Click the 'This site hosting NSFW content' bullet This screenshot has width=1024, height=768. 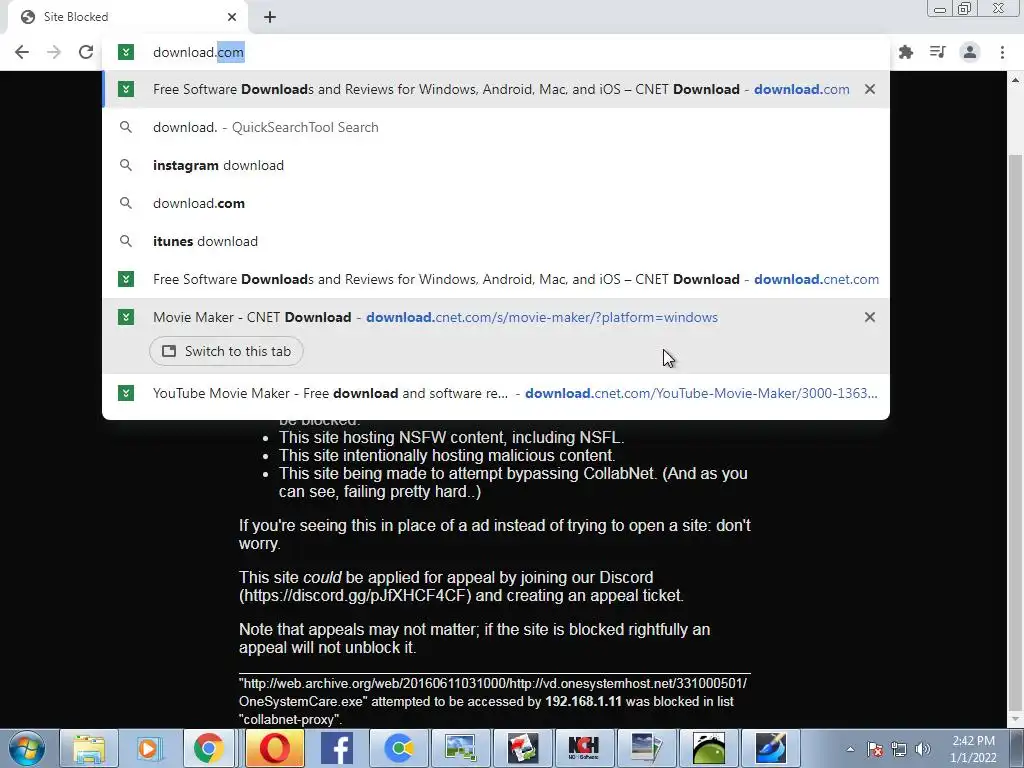[451, 438]
